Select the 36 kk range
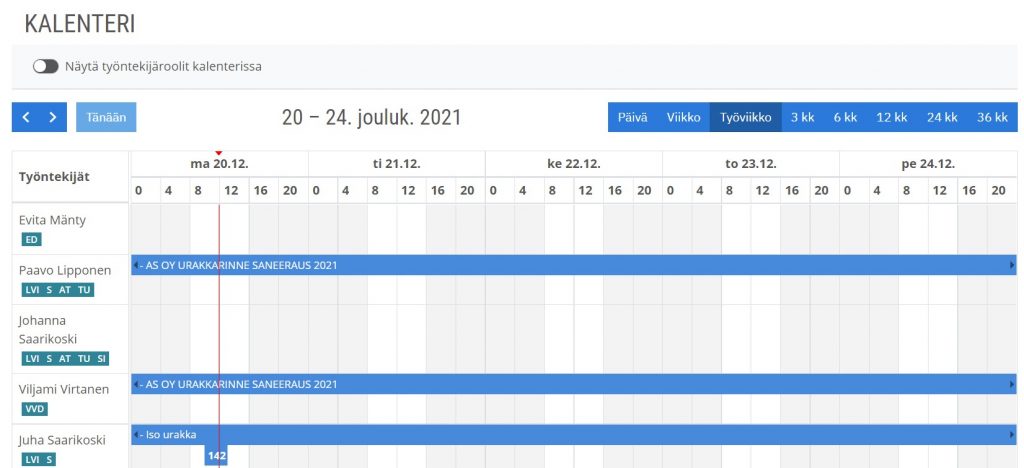The height and width of the screenshot is (468, 1024). [x=992, y=117]
